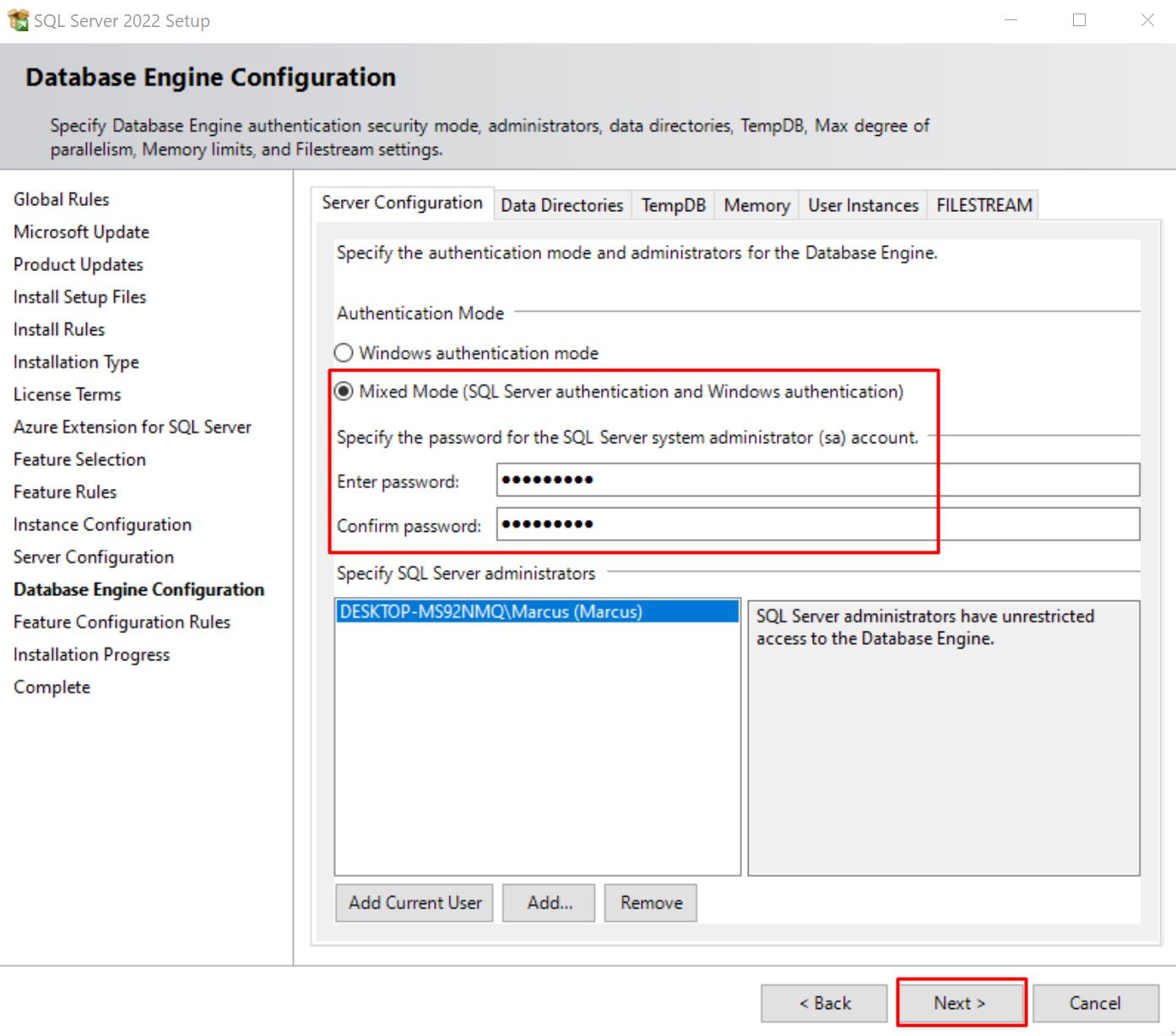Click the administrators description text box

pyautogui.click(x=944, y=738)
